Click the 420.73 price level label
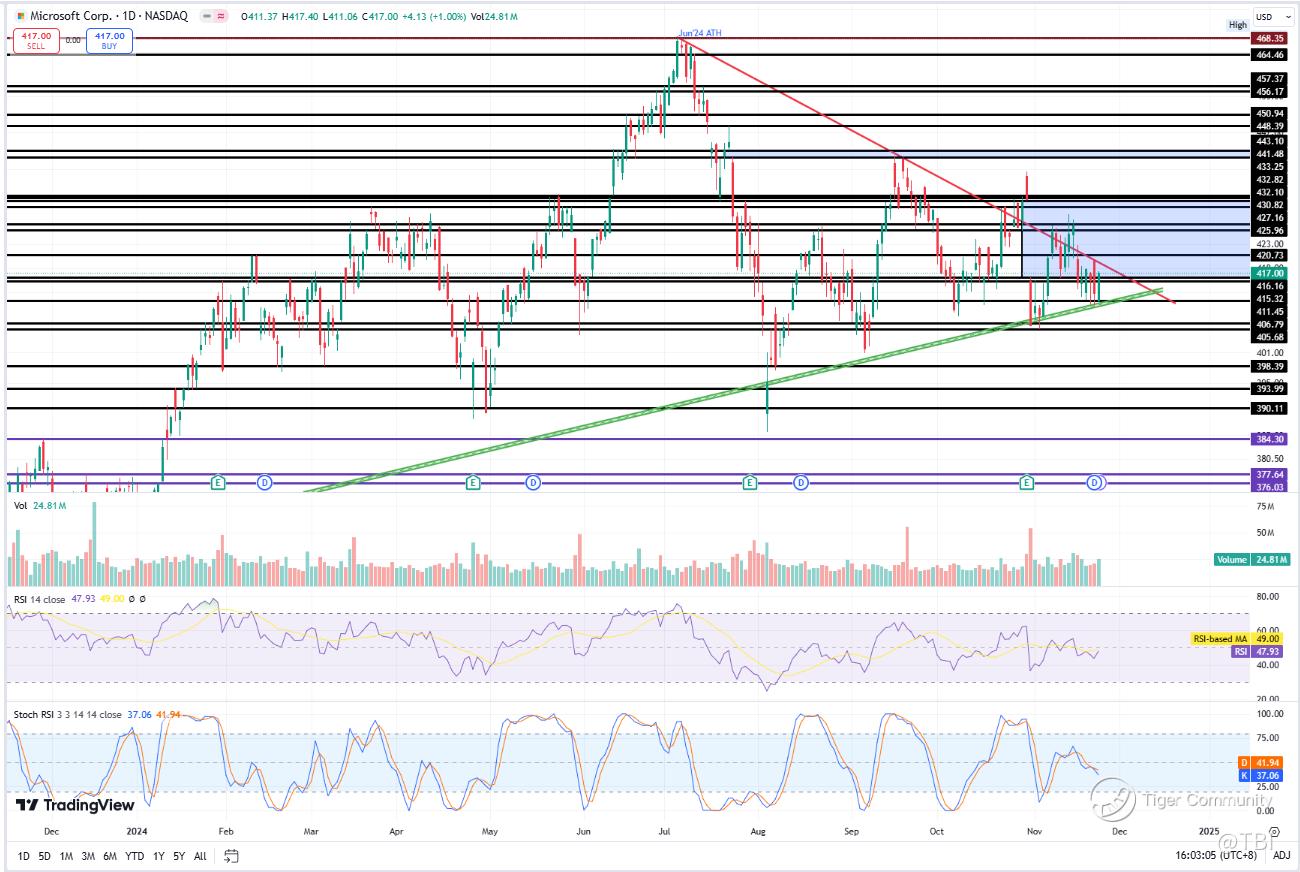The height and width of the screenshot is (872, 1300). (x=1270, y=256)
